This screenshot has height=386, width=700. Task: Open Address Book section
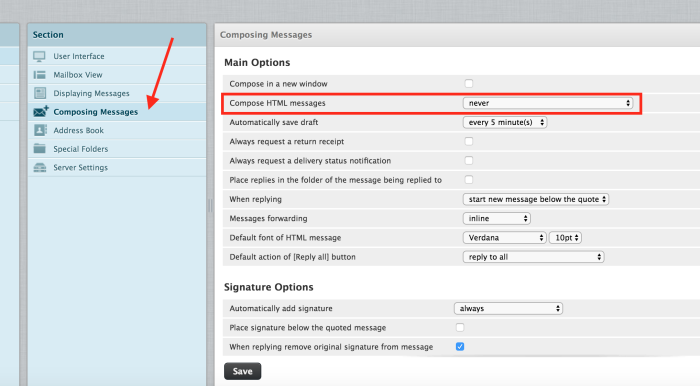click(x=117, y=130)
